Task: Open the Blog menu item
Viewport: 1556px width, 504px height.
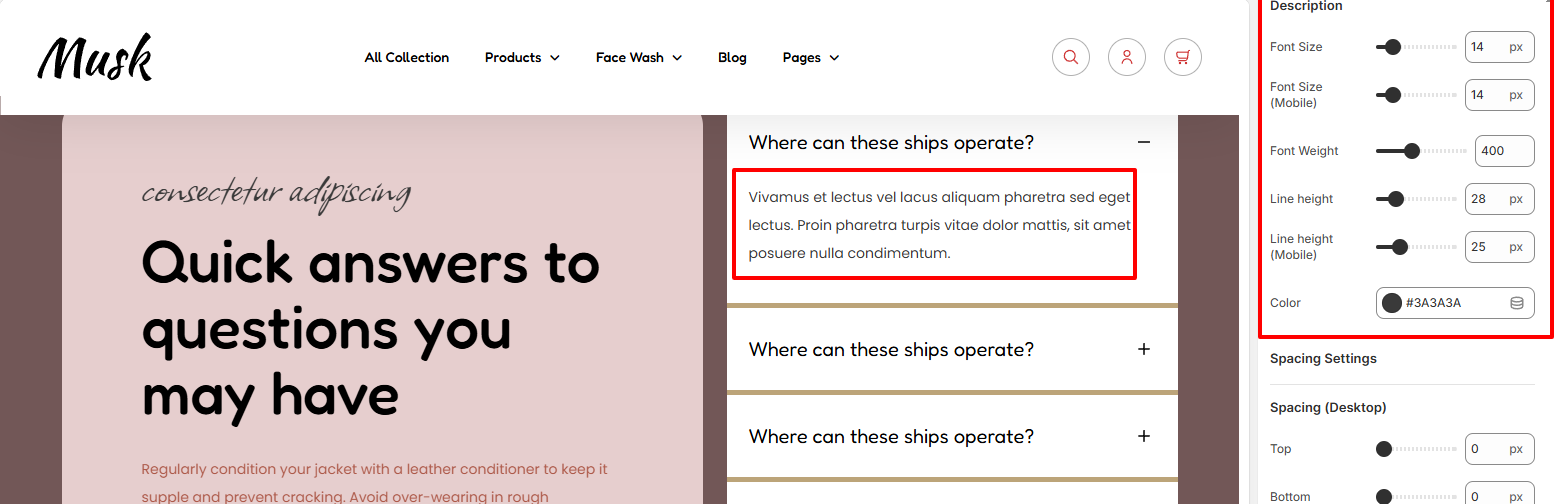Action: [732, 58]
